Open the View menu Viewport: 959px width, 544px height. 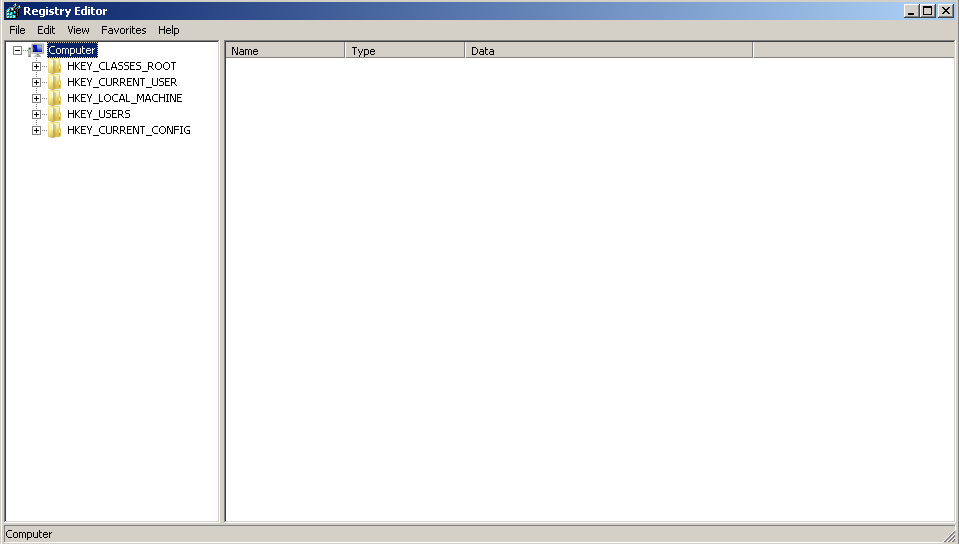[x=78, y=30]
